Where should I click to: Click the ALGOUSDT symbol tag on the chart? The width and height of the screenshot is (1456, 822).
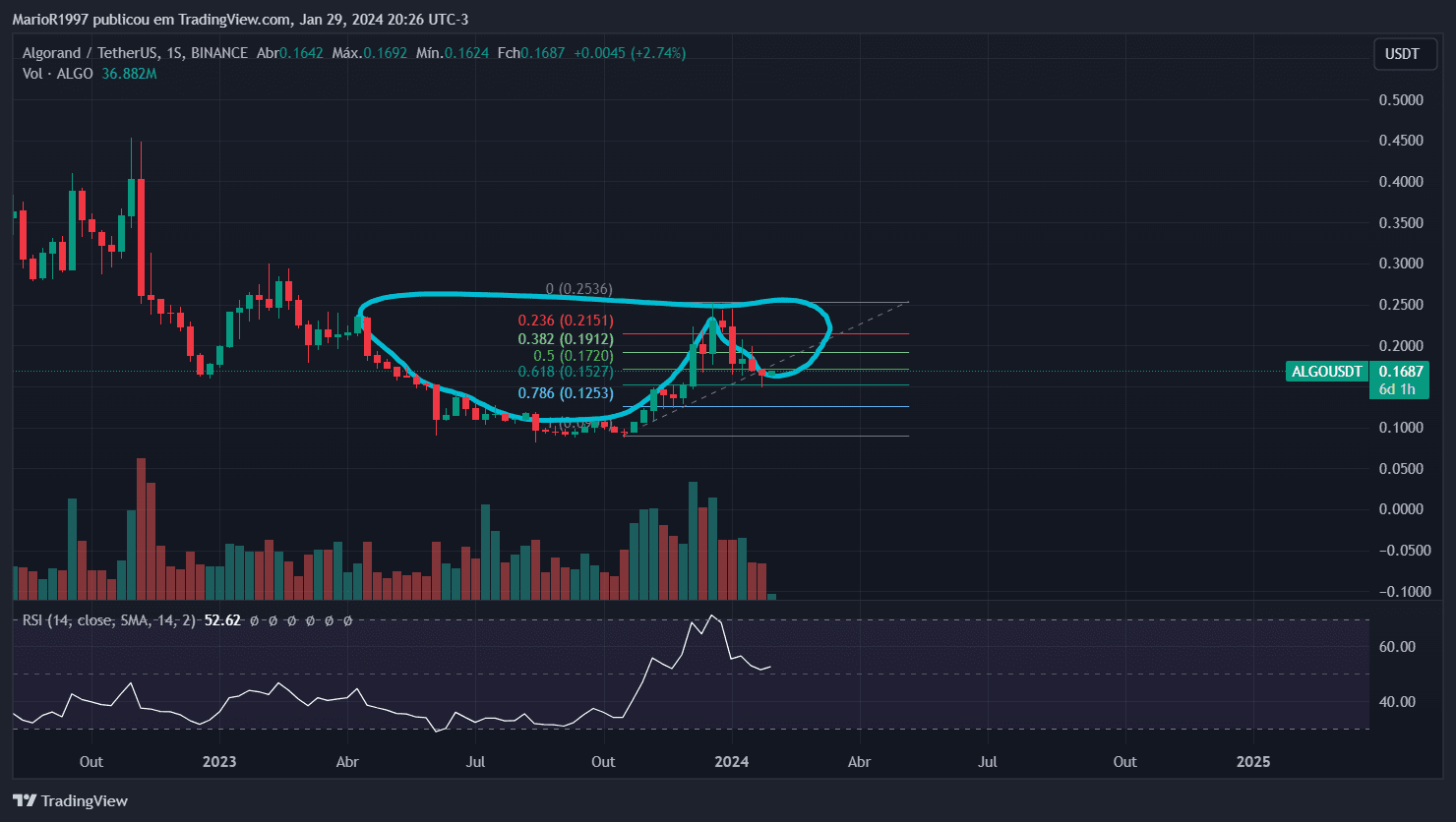(x=1327, y=371)
